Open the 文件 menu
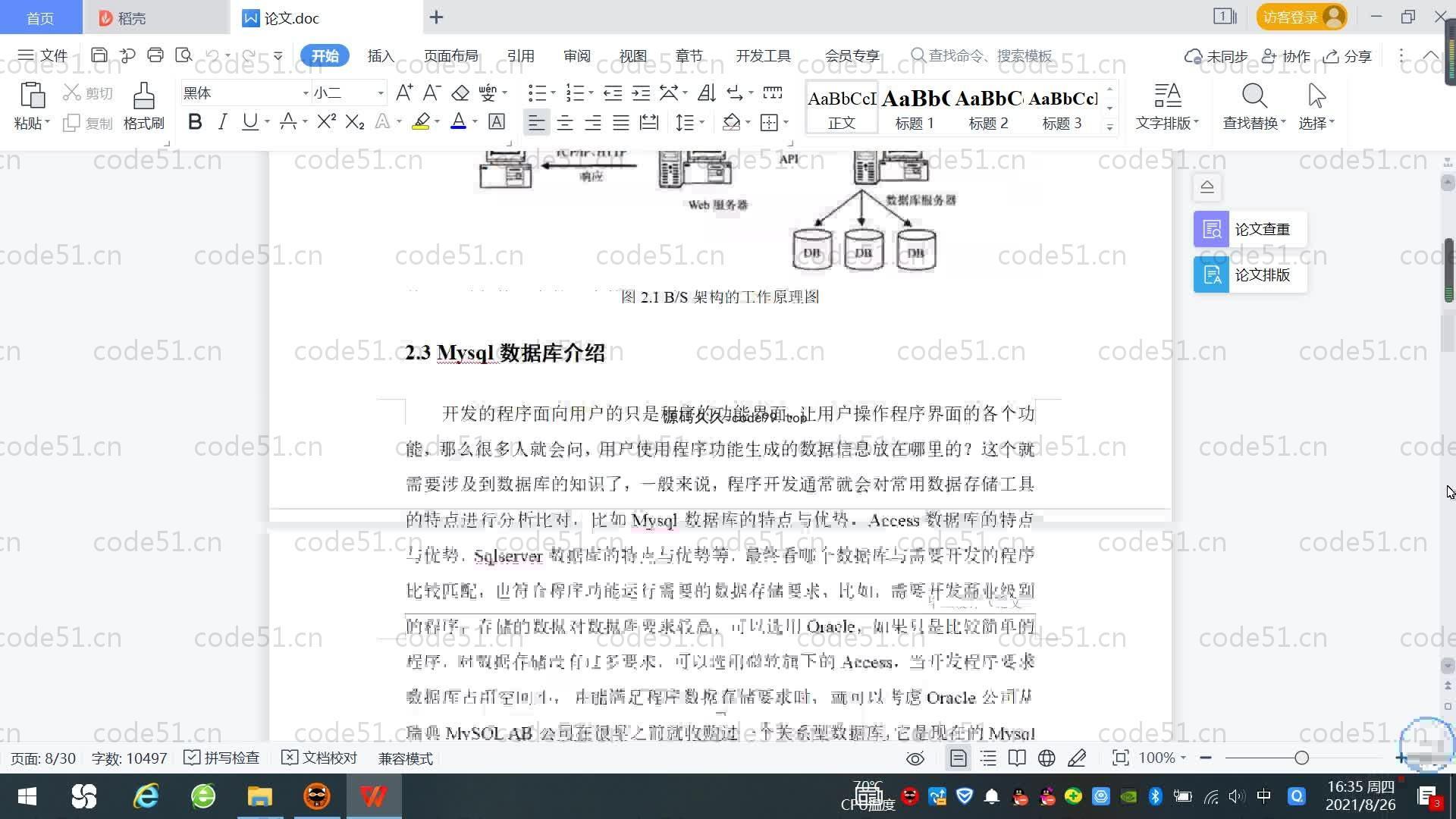 coord(43,55)
